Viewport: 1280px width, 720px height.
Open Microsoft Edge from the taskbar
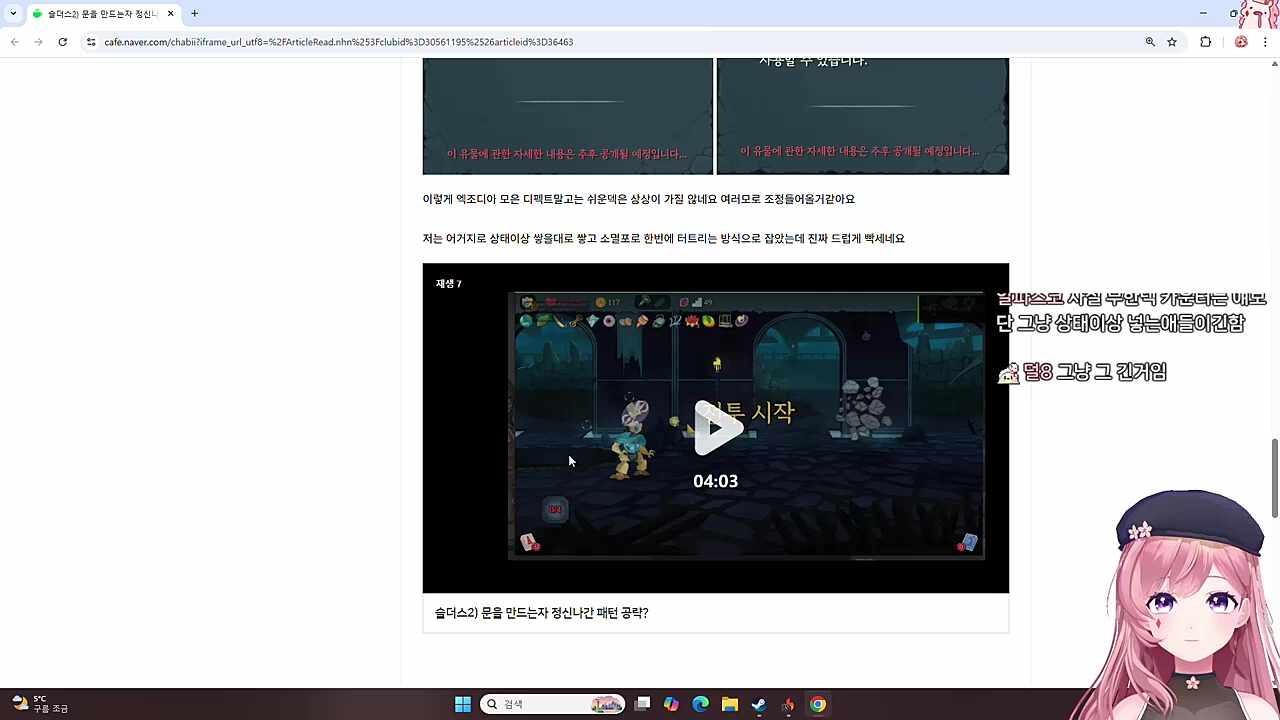pos(700,704)
